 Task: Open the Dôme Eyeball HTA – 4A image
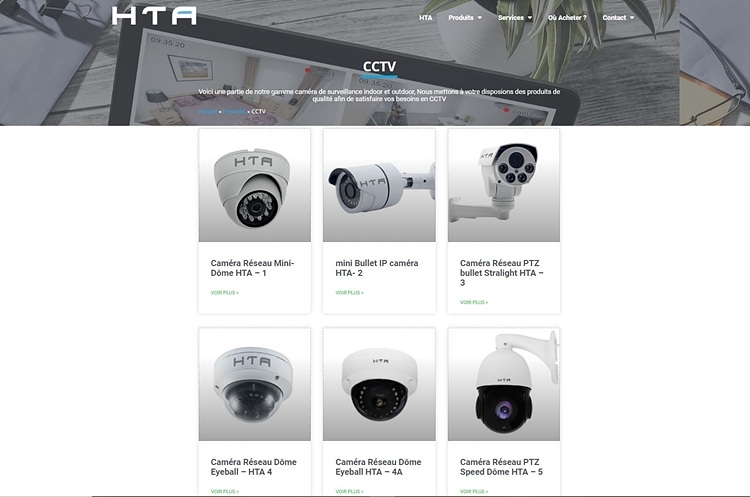379,384
